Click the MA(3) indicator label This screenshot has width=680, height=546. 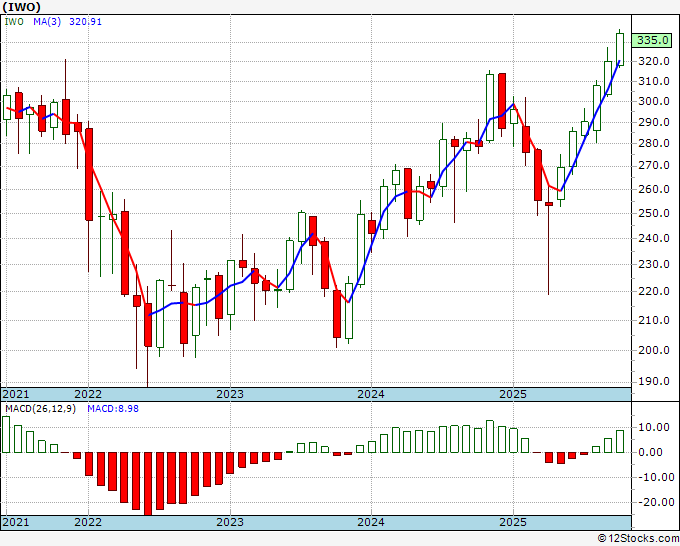click(x=47, y=22)
